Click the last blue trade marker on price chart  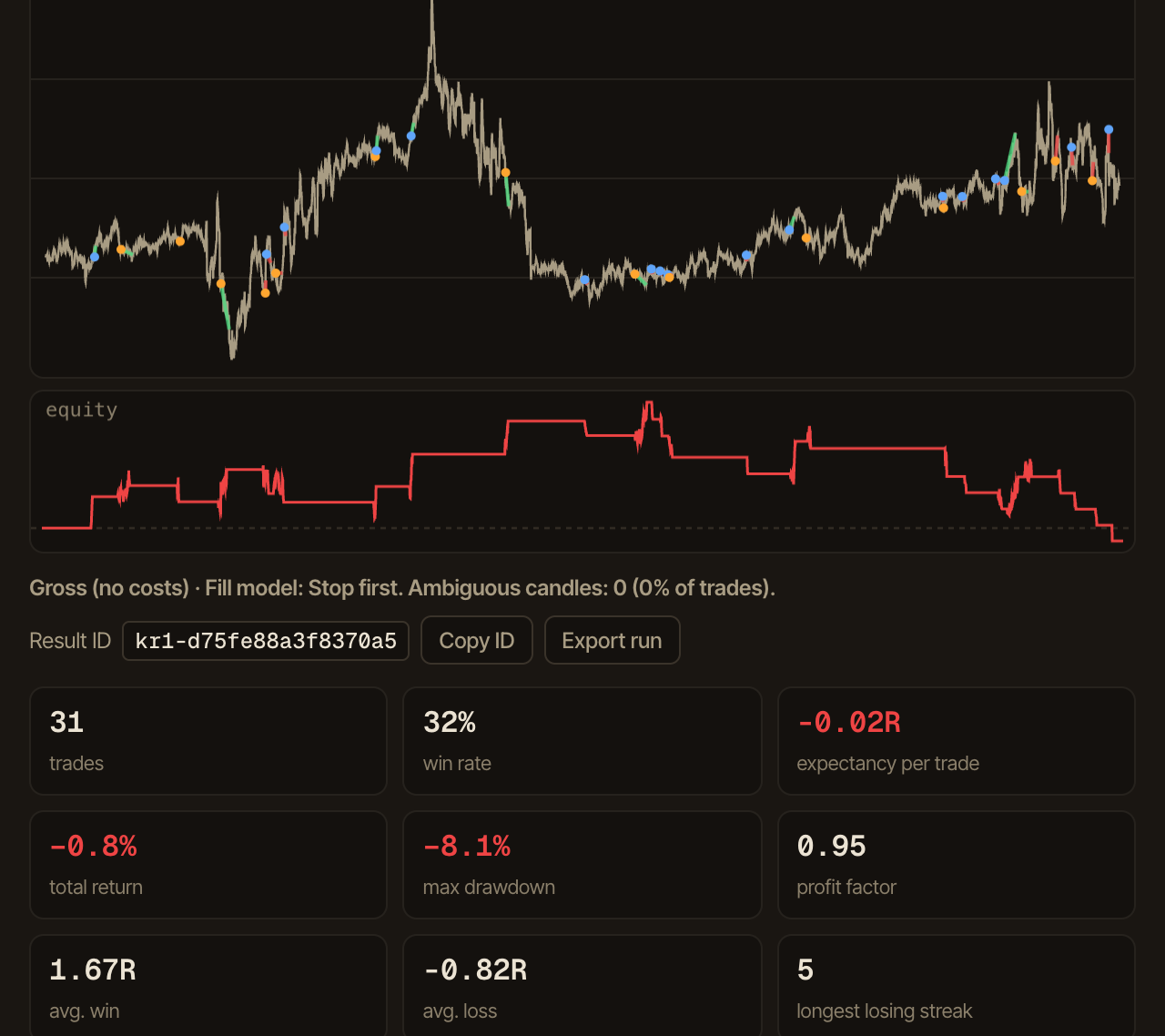coord(1109,130)
